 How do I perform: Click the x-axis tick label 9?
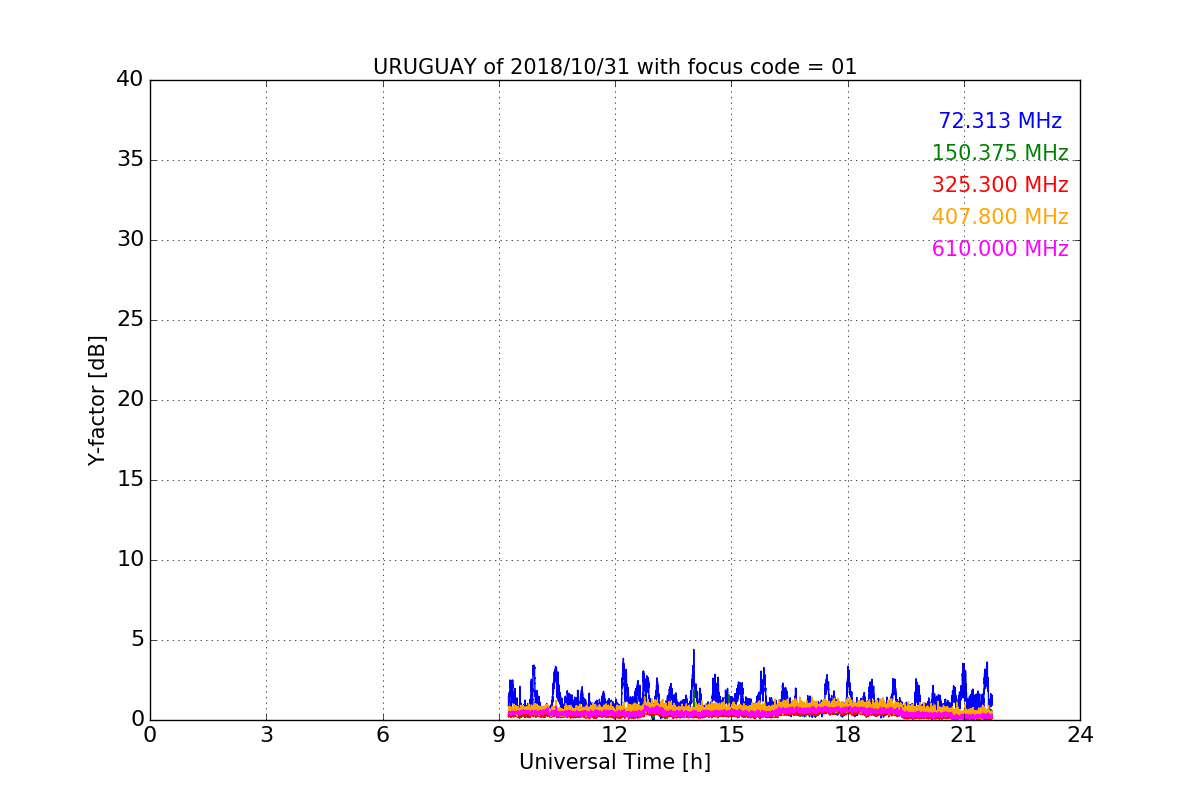click(x=499, y=734)
